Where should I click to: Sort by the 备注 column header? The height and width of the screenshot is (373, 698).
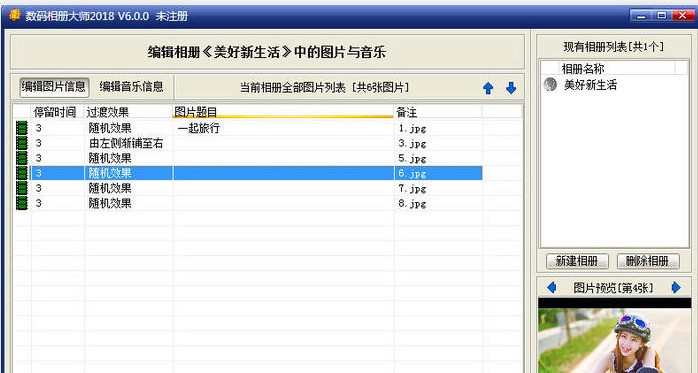click(438, 112)
